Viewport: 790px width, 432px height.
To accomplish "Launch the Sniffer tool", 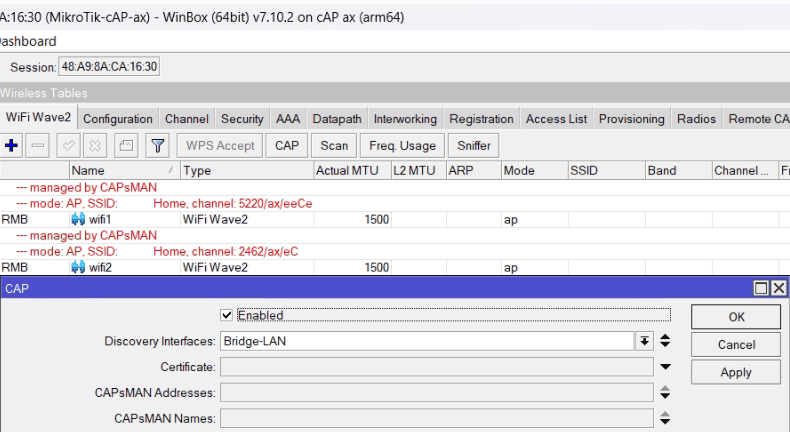I will [x=474, y=146].
